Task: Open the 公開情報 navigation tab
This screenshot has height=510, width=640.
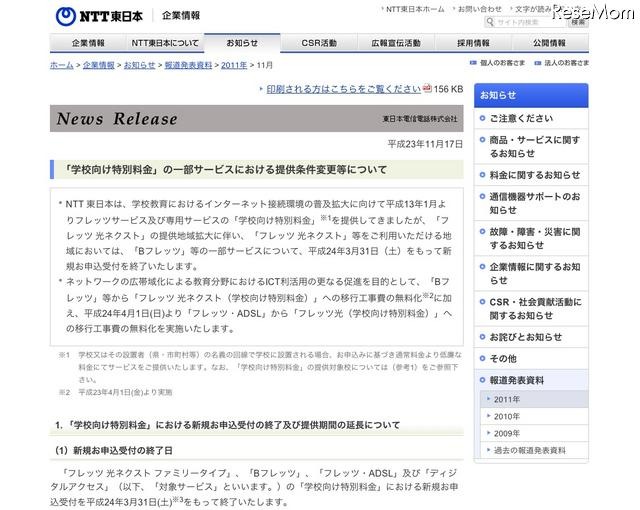Action: pyautogui.click(x=550, y=43)
